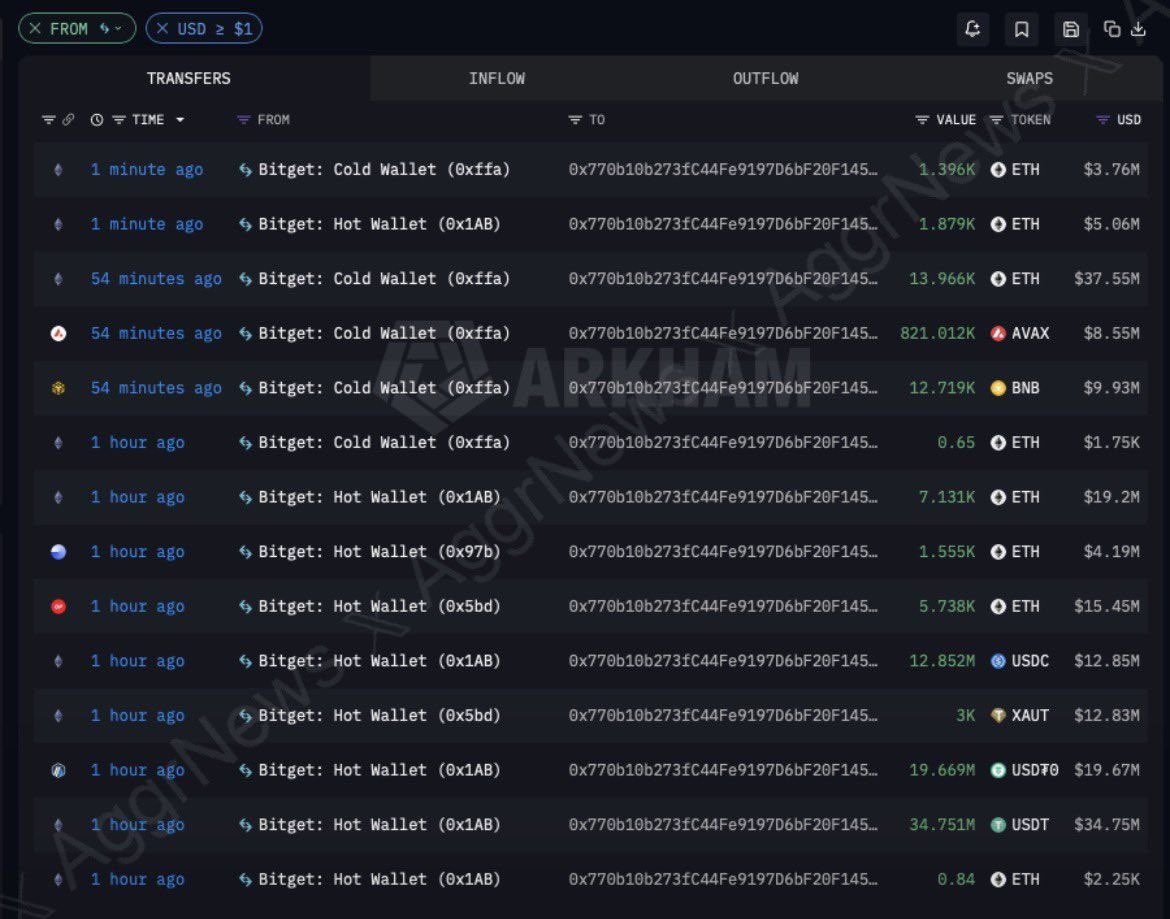Click the USDC token icon
The image size is (1170, 919).
[998, 661]
